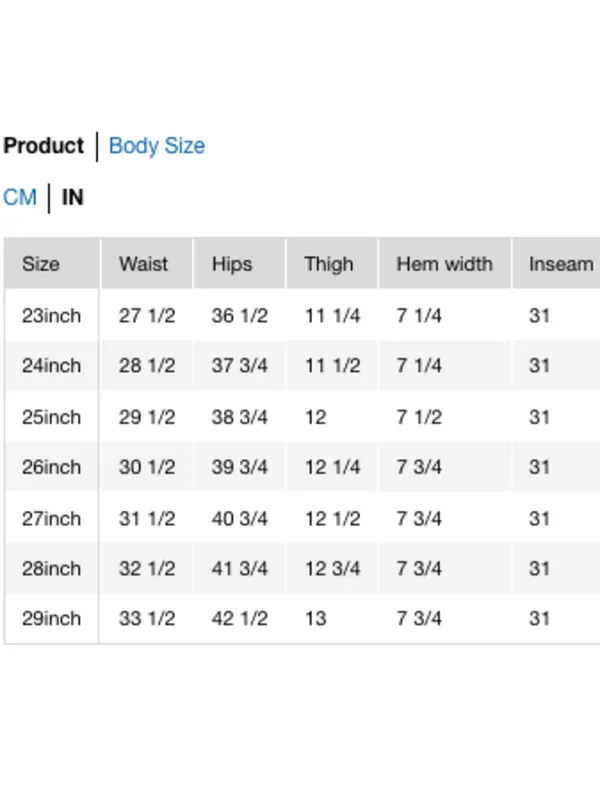Click the 27 1/2 waist value
This screenshot has height=798, width=600.
click(147, 316)
